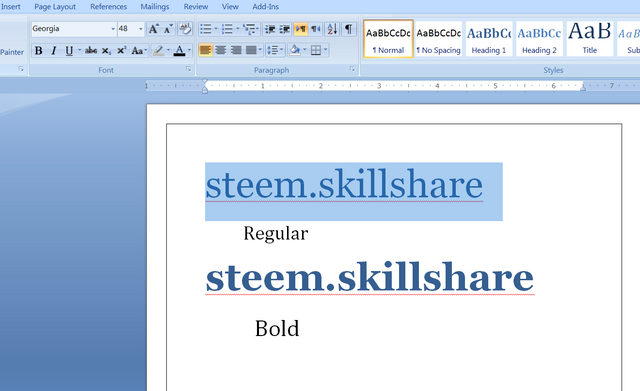
Task: Open the Page Layout tab
Action: [55, 7]
